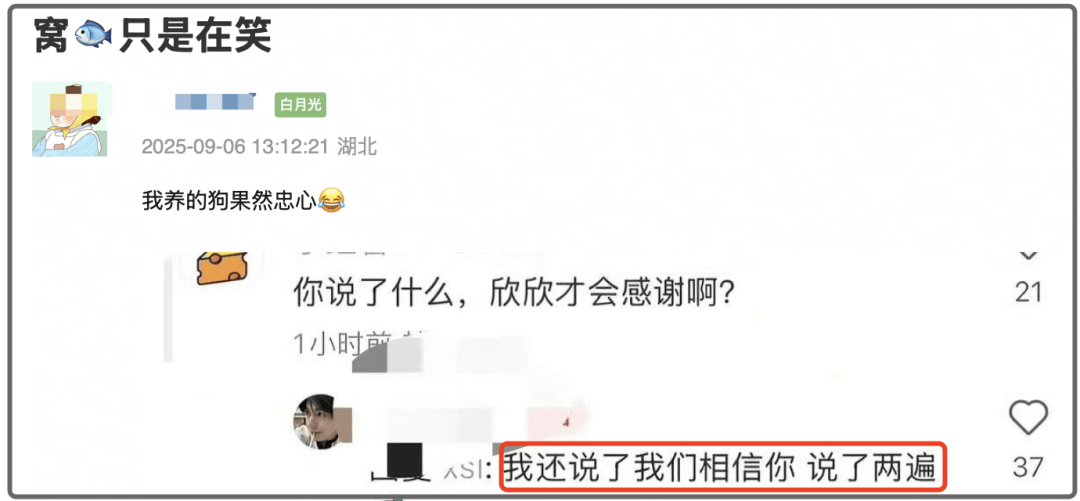
Task: Click the 白月光 badge
Action: [300, 105]
